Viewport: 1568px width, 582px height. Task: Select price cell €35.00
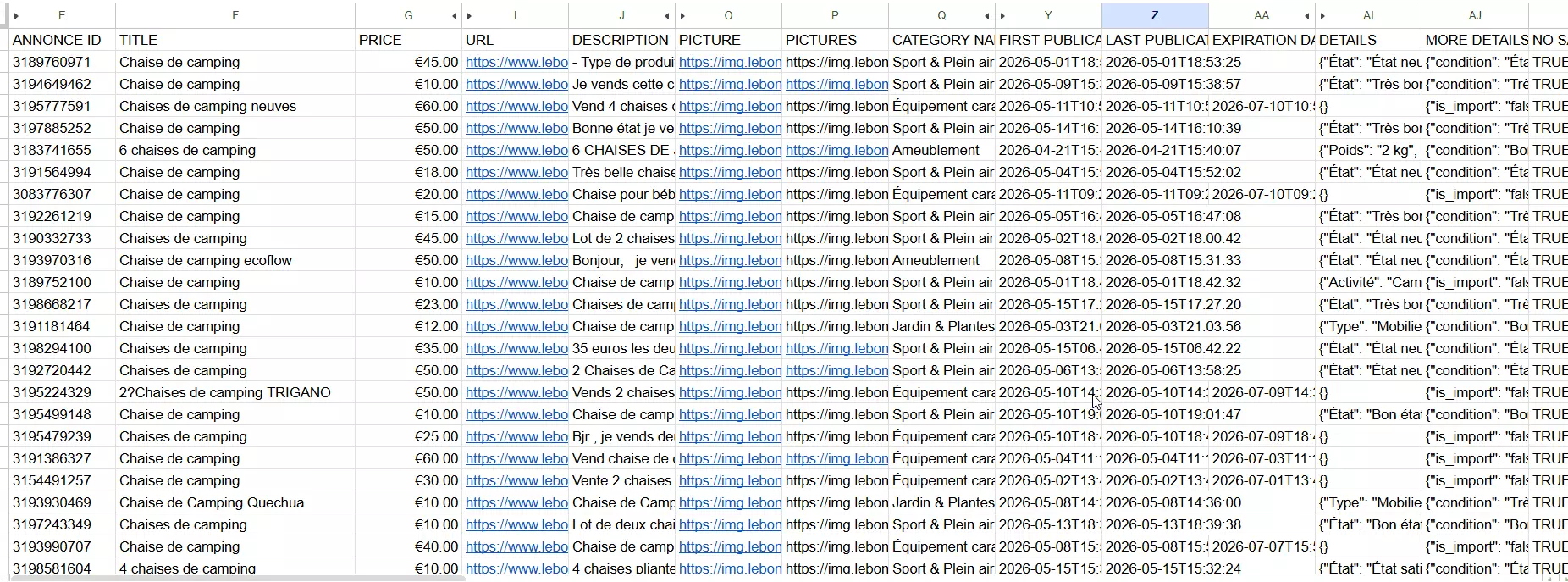pos(409,348)
